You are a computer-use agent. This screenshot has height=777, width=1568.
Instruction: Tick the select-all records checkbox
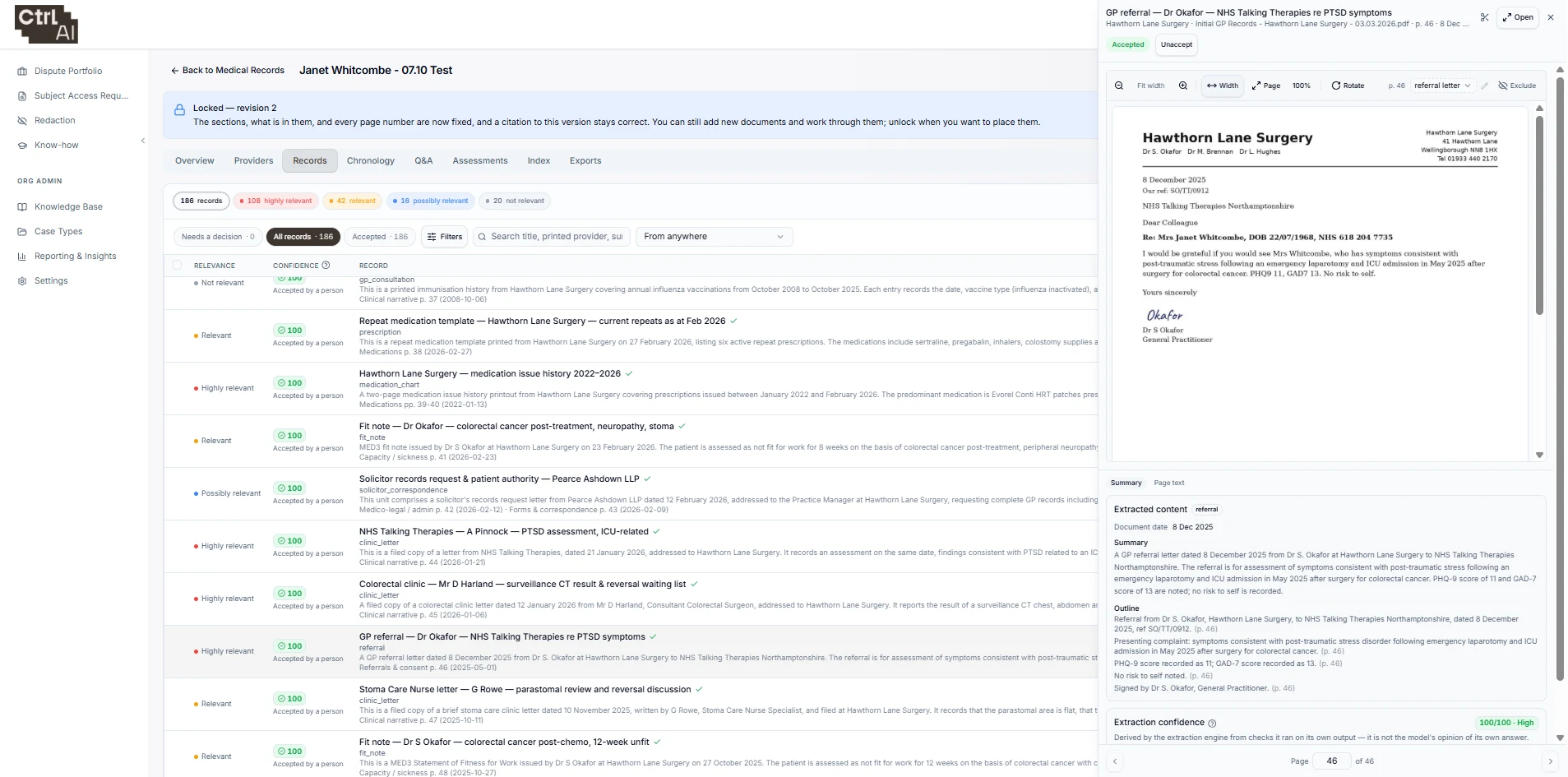point(177,265)
